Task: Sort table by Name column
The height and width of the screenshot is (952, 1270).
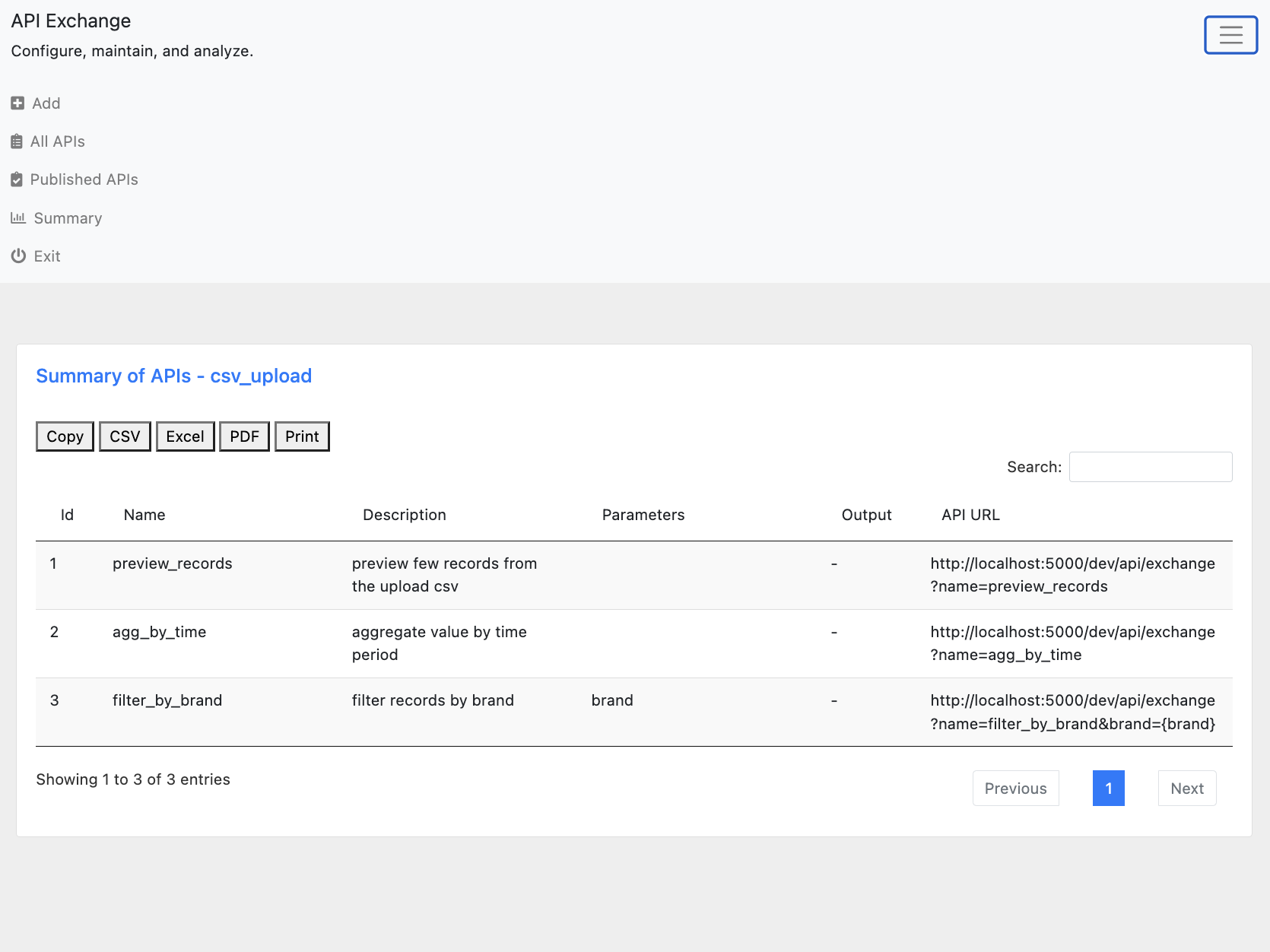Action: click(144, 515)
